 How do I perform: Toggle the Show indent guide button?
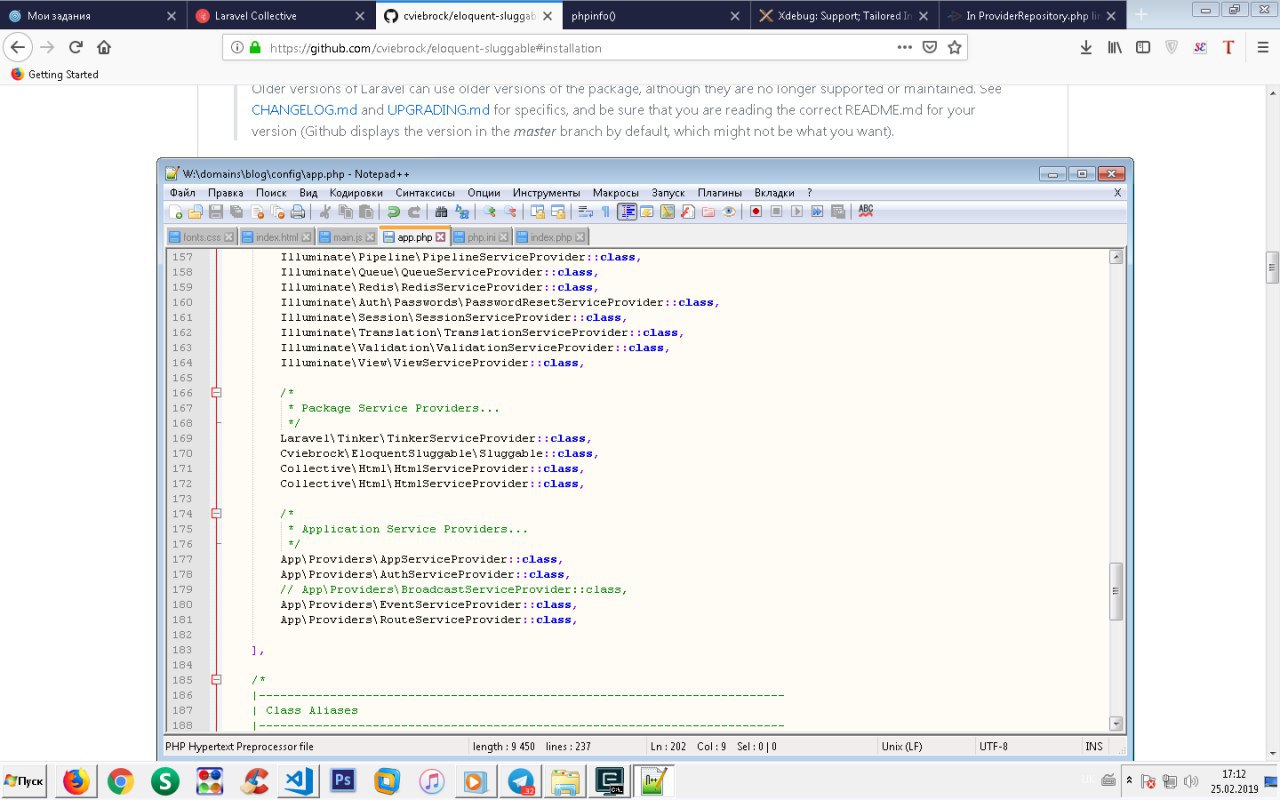click(x=626, y=211)
